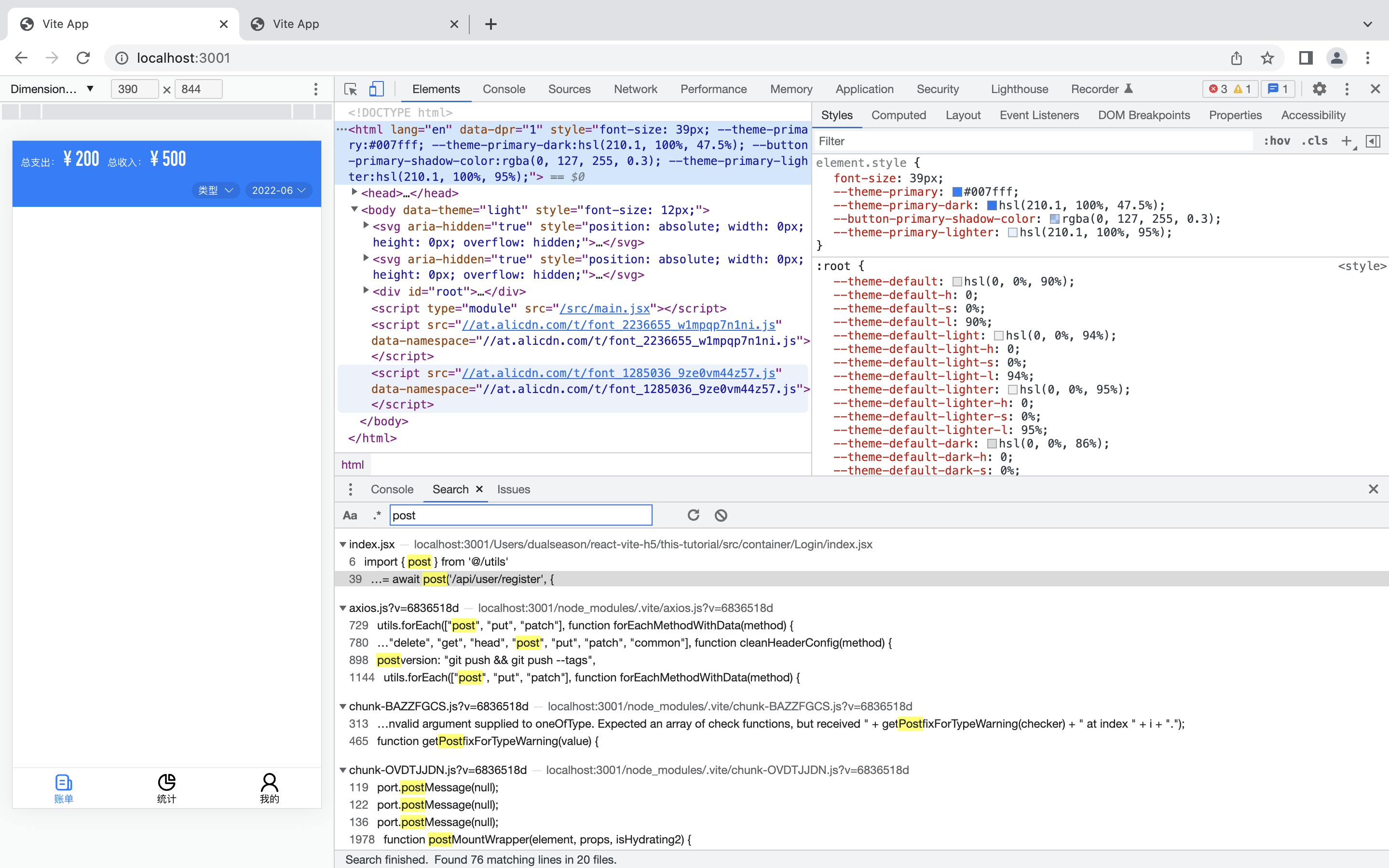Open a new tab with plus icon

pyautogui.click(x=491, y=24)
